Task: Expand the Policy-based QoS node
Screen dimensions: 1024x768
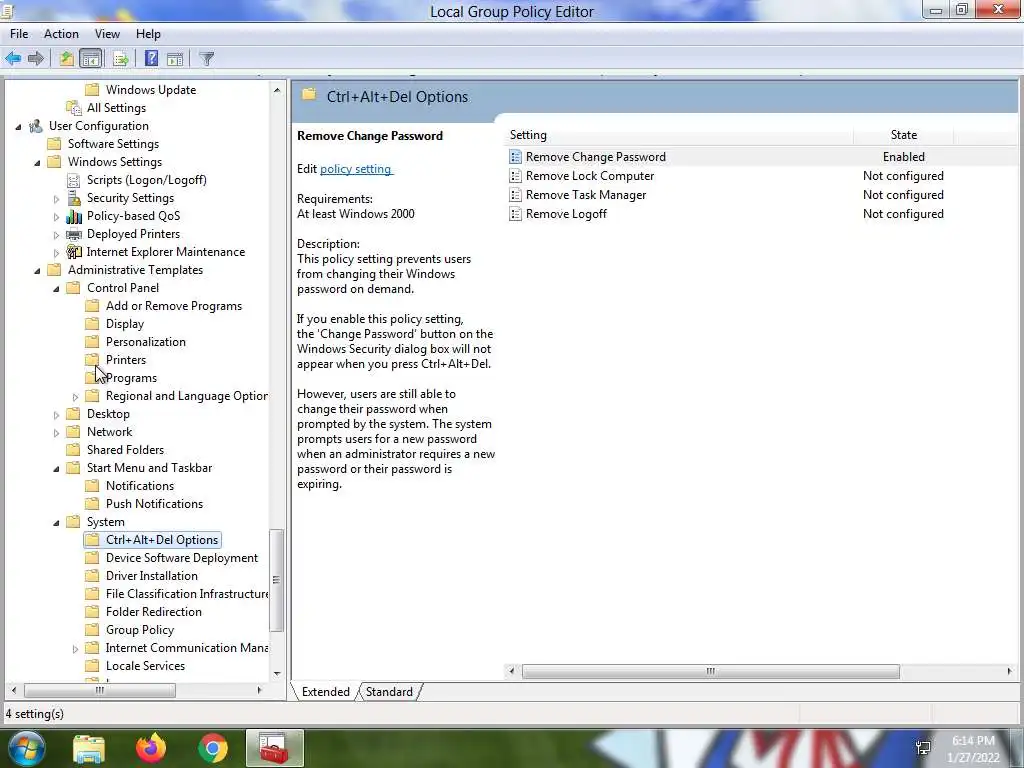Action: pyautogui.click(x=56, y=216)
